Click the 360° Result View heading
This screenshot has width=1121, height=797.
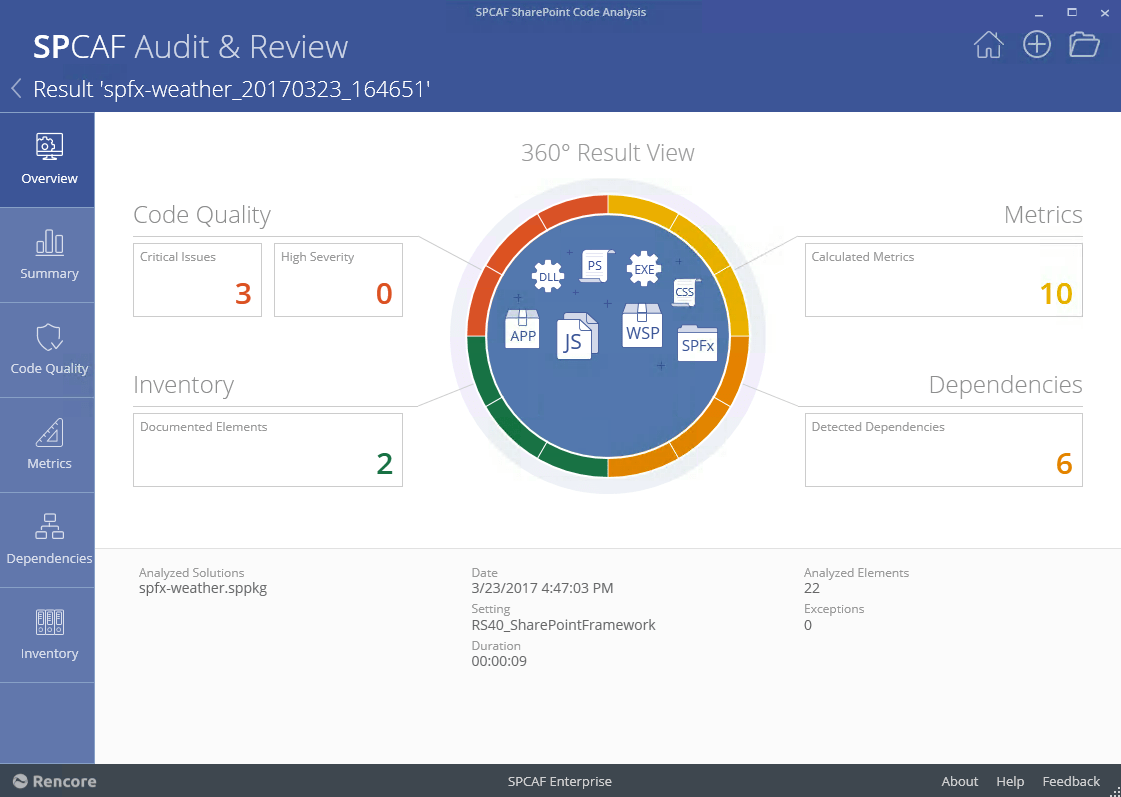coord(608,152)
